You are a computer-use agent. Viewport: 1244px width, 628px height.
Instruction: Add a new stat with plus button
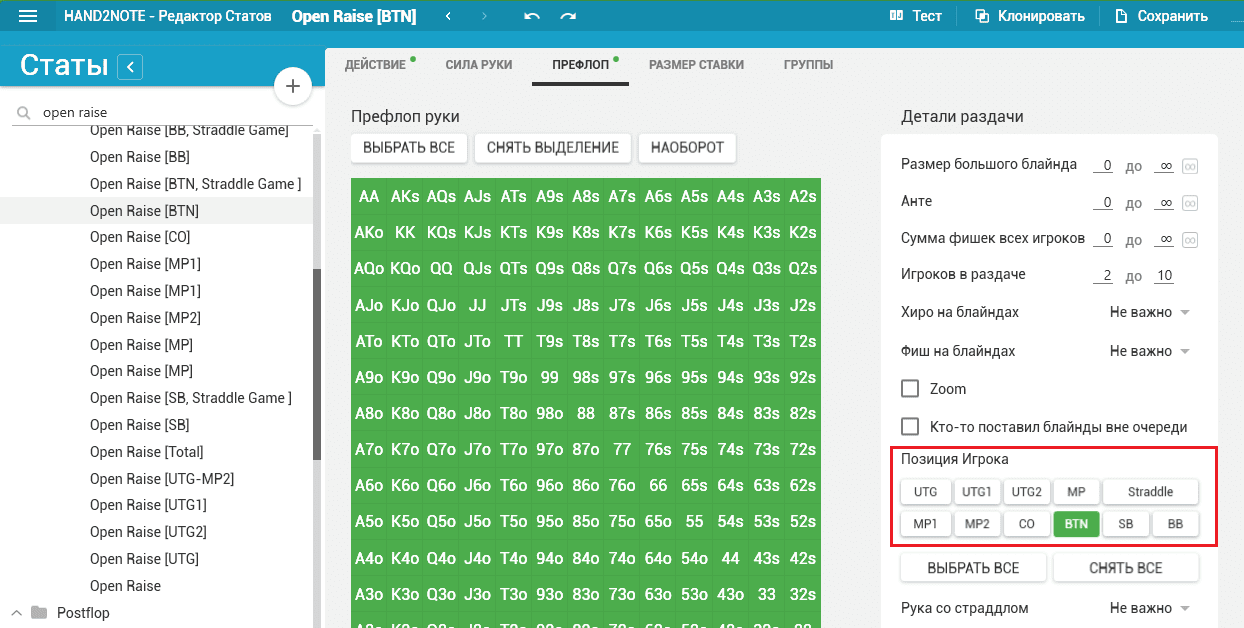(293, 87)
